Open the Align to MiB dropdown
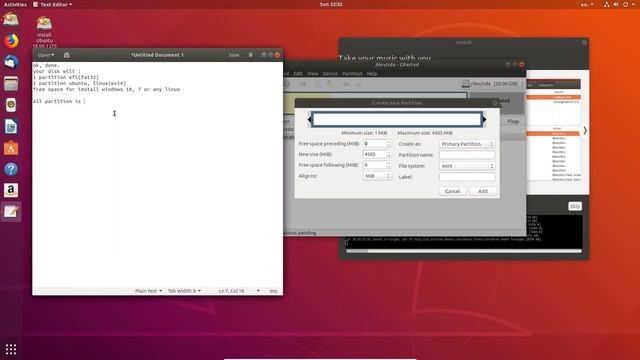Screen dimensions: 640x360 377,176
